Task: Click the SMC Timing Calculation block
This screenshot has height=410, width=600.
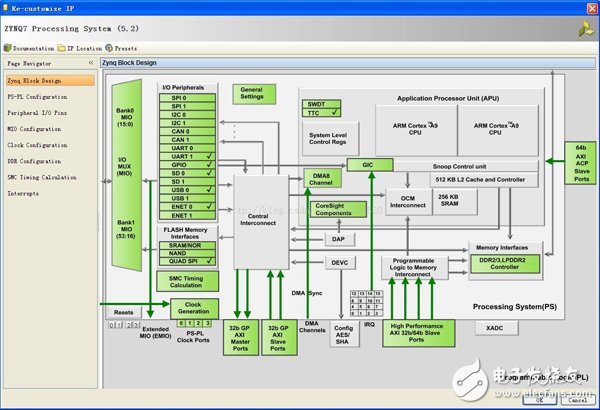Action: point(188,283)
